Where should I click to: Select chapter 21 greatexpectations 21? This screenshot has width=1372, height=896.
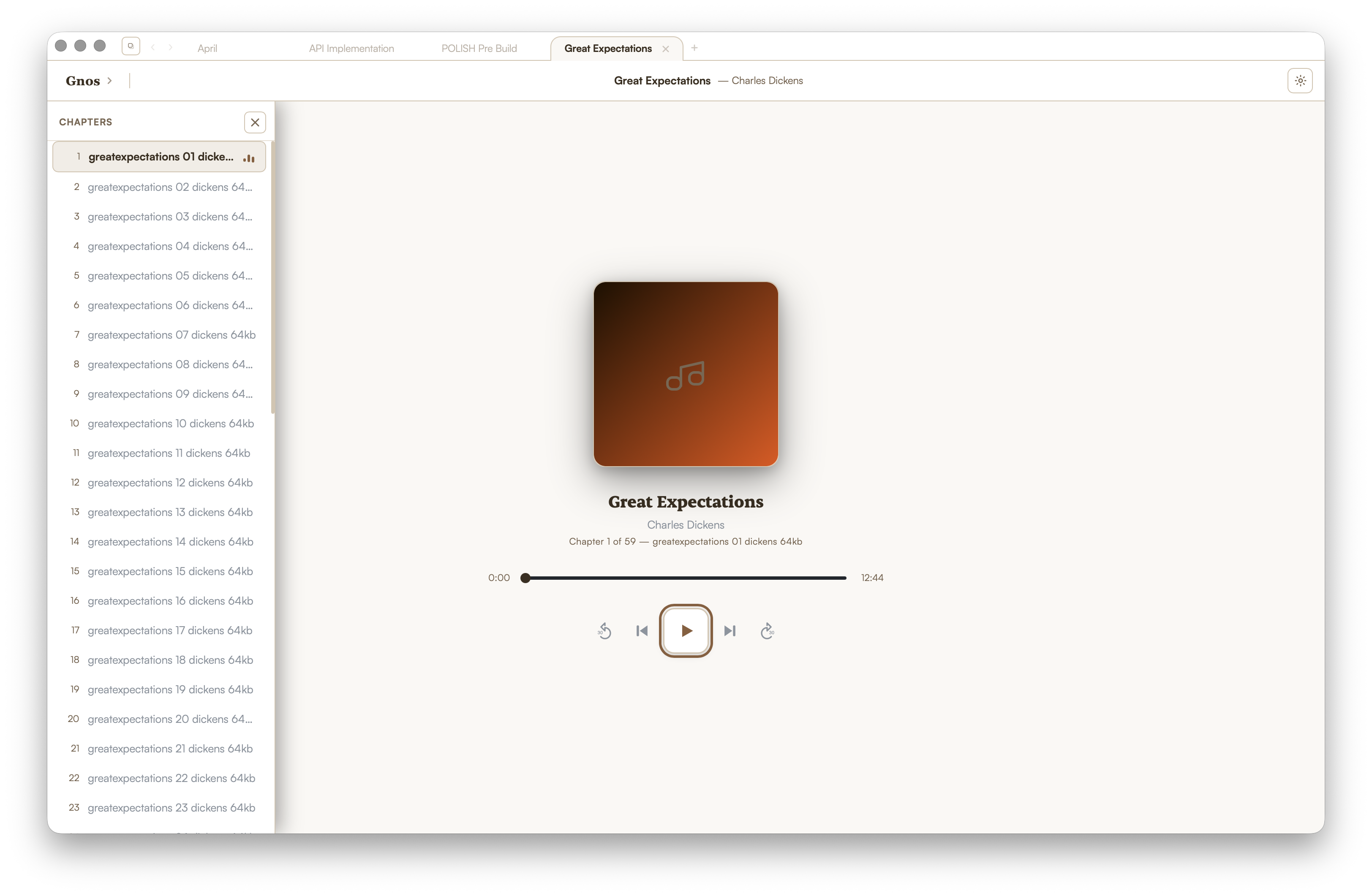click(159, 749)
